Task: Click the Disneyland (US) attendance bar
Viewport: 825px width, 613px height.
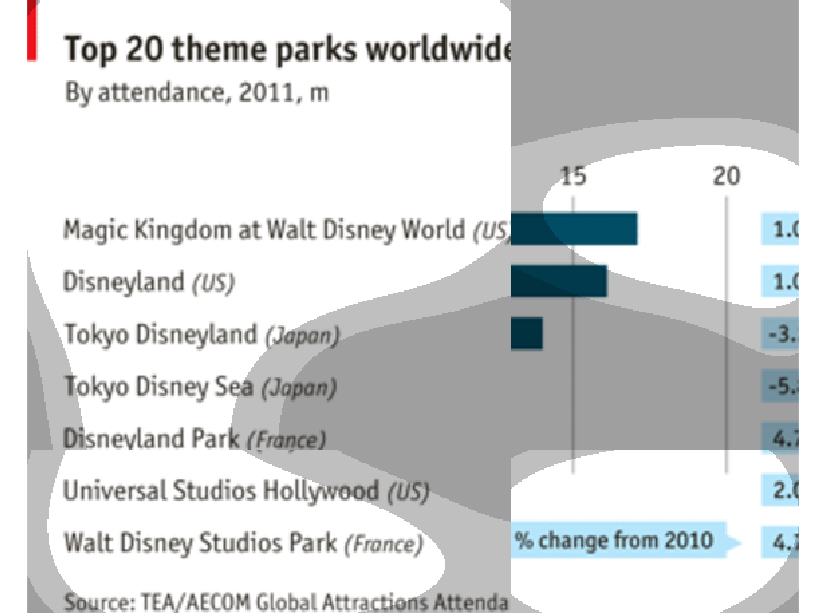Action: (559, 281)
